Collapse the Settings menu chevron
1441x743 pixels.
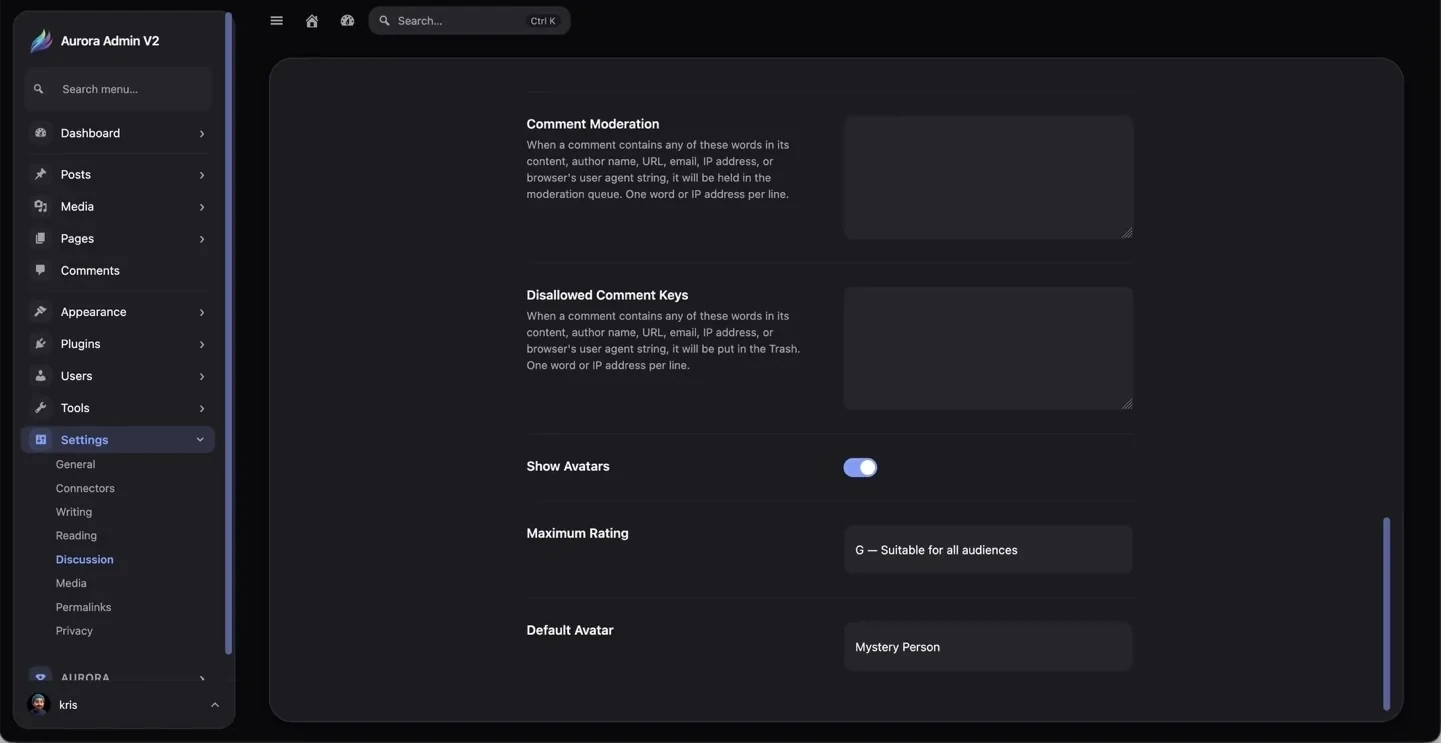[x=200, y=440]
